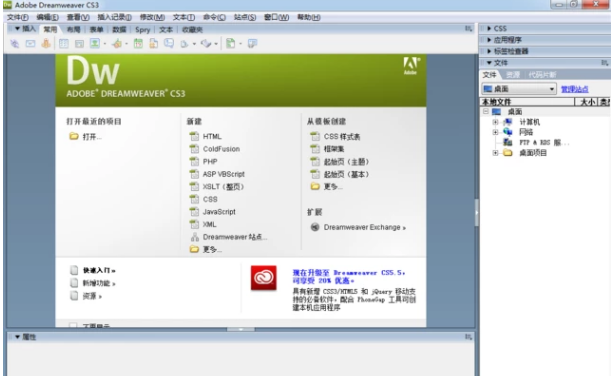Image resolution: width=611 pixels, height=376 pixels.
Task: Click the Media insert icon
Action: tap(117, 44)
